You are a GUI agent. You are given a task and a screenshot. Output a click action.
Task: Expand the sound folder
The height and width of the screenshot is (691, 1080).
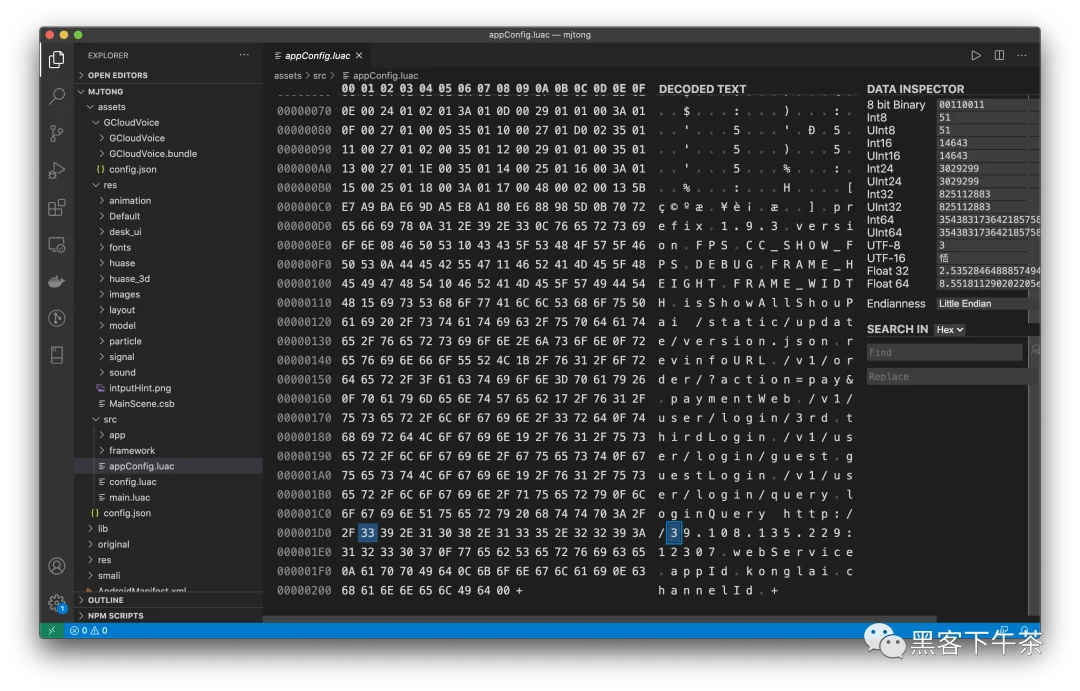[x=169, y=373]
